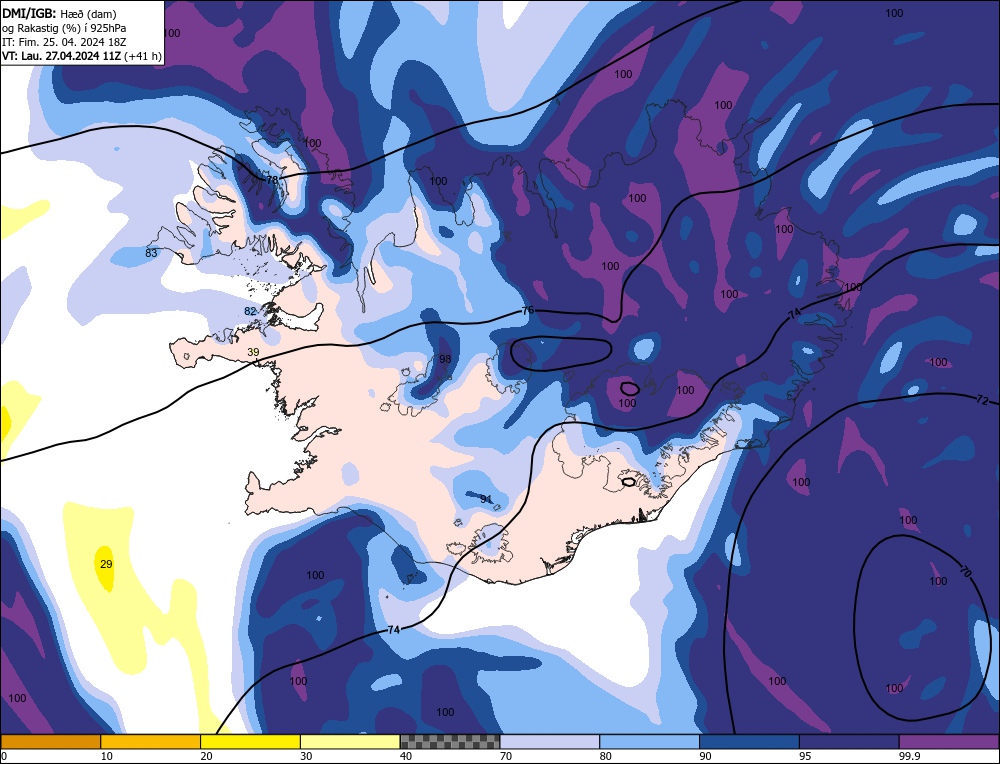This screenshot has width=1000, height=764.
Task: Click the humidity value "83" on the map
Action: [151, 253]
